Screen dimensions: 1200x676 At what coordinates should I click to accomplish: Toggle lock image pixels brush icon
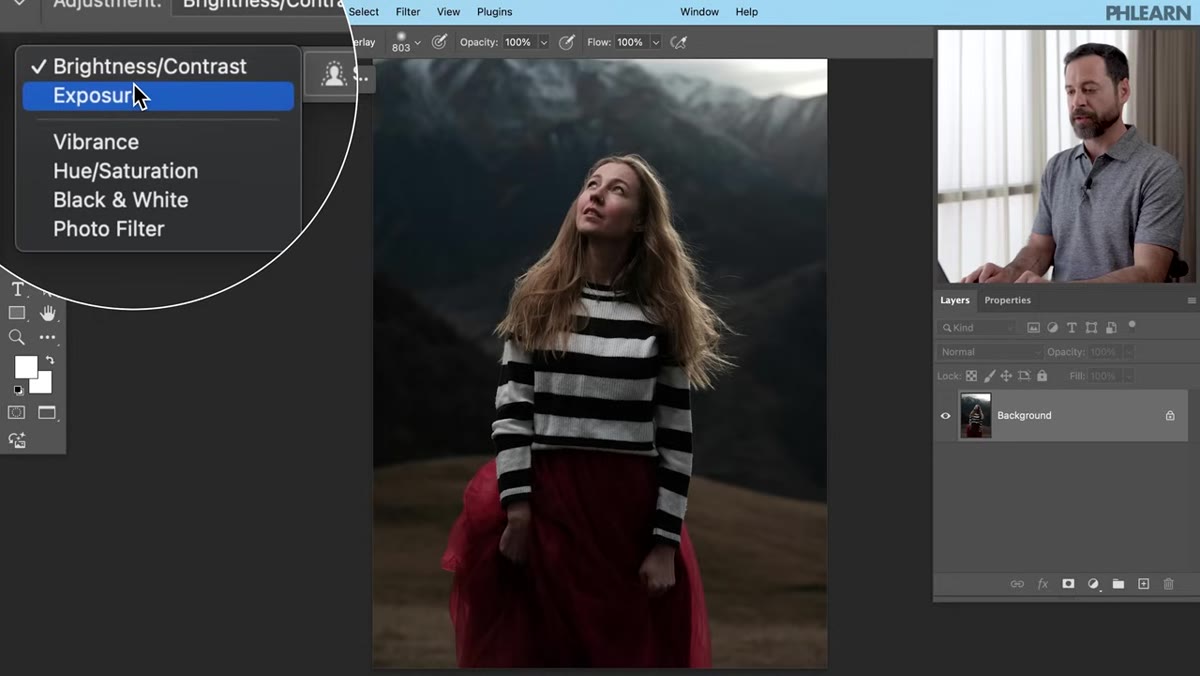(989, 376)
